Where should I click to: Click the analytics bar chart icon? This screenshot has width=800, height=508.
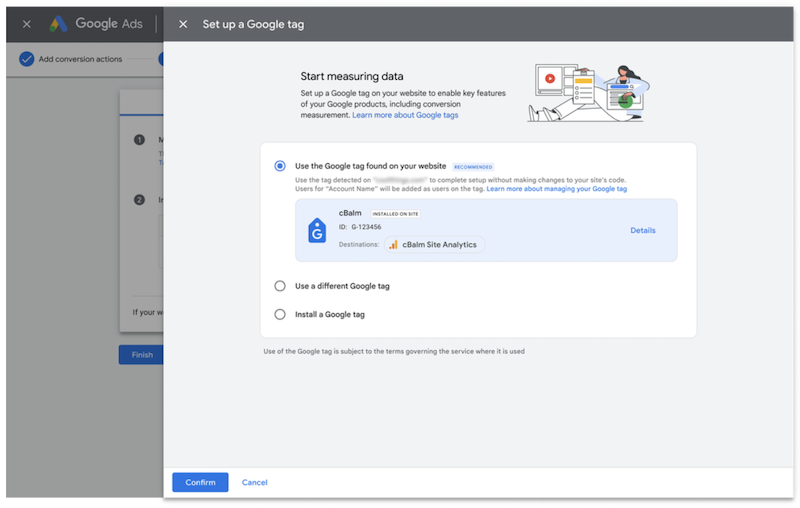coord(393,245)
